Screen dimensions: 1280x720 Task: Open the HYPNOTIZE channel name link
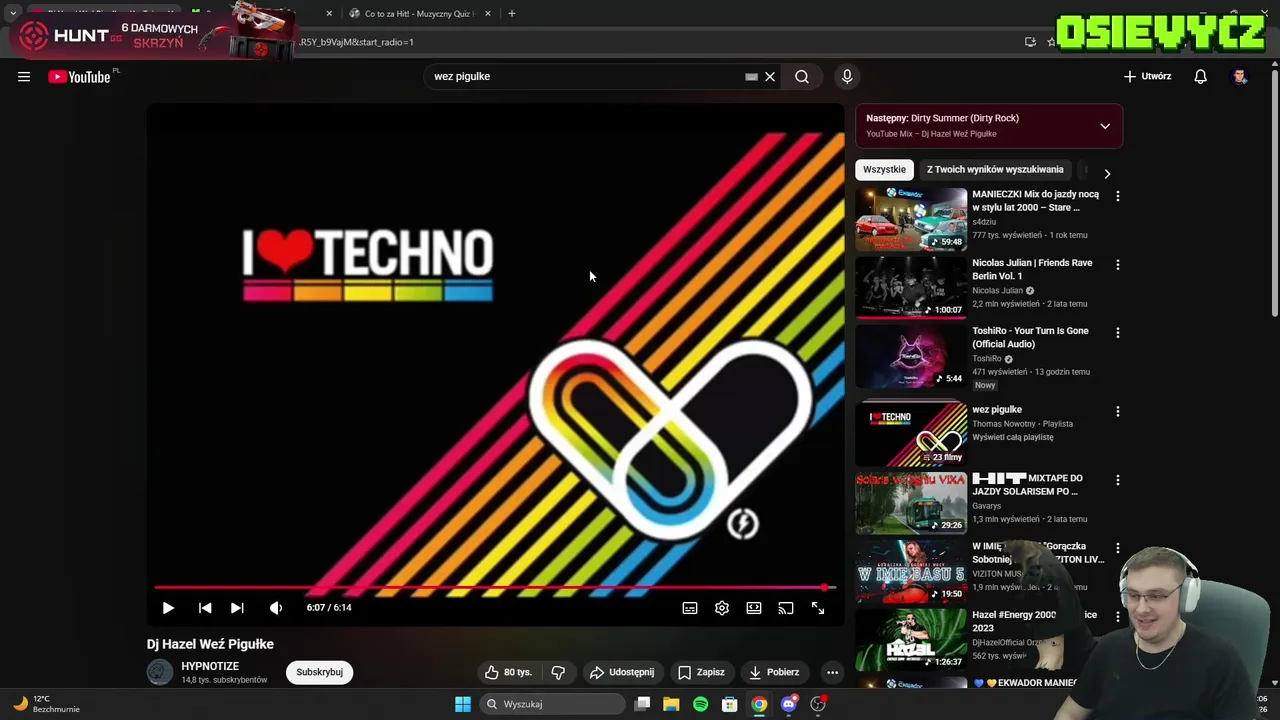click(210, 666)
